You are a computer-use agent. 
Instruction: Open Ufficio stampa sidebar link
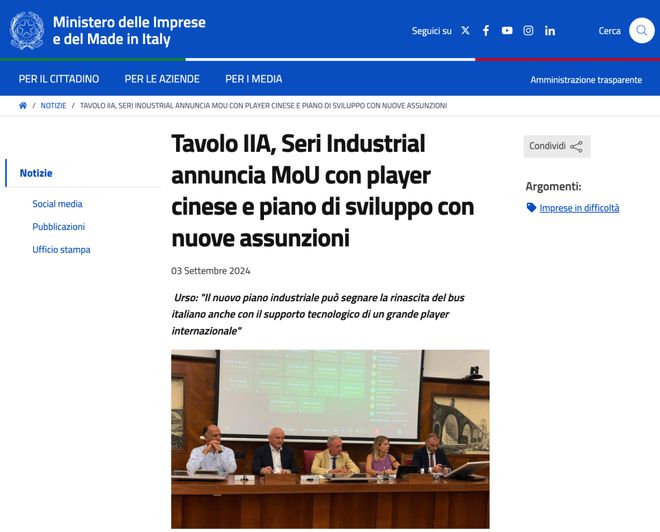tap(61, 250)
